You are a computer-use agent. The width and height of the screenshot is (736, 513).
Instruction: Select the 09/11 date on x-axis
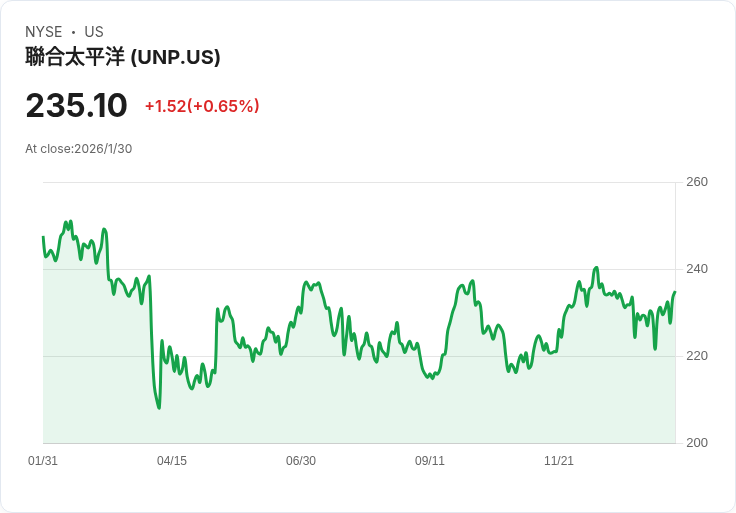(x=430, y=461)
